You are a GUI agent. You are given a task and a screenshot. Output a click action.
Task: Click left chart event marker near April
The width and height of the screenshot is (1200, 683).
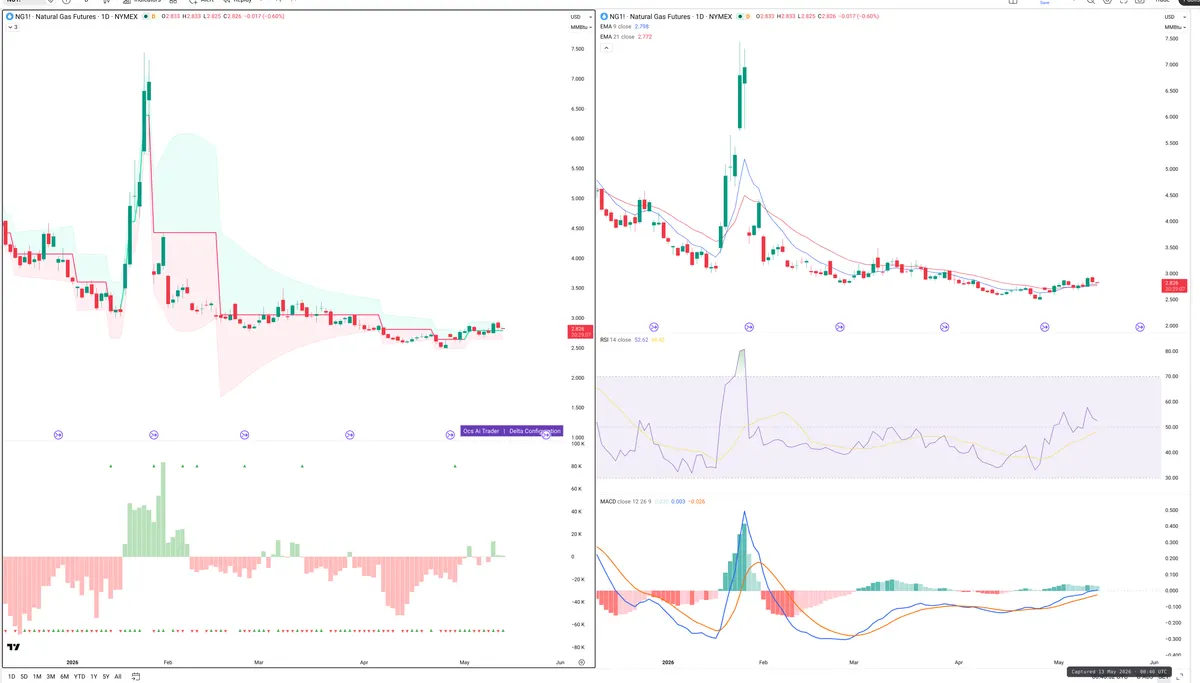(350, 435)
